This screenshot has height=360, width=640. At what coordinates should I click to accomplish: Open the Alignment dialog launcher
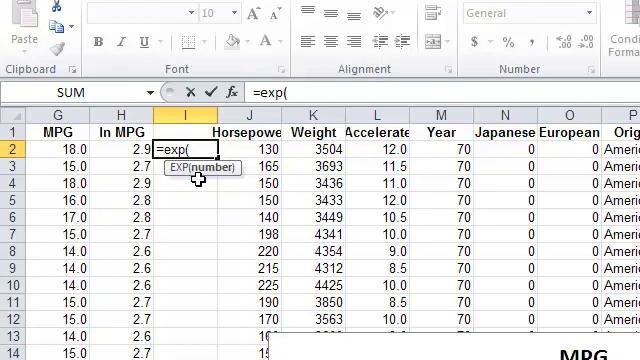point(449,70)
